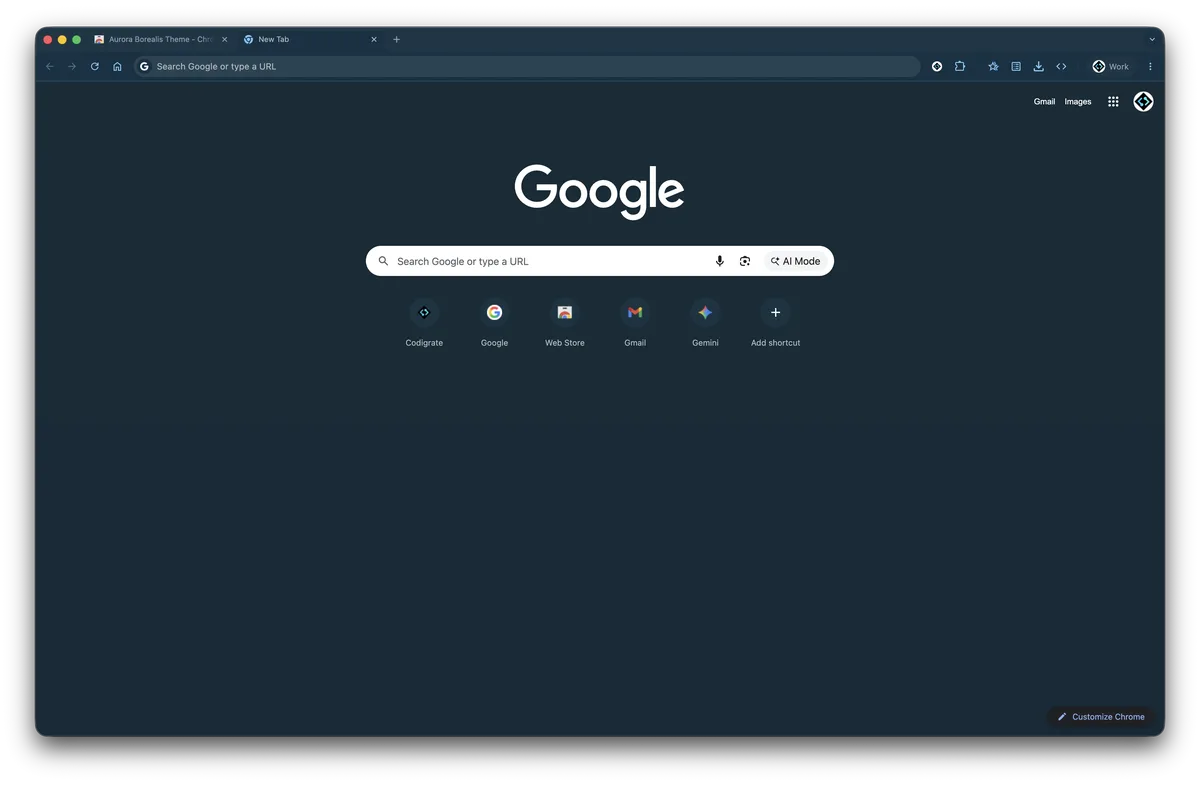Close the New Tab tab
This screenshot has width=1200, height=787.
[x=374, y=40]
